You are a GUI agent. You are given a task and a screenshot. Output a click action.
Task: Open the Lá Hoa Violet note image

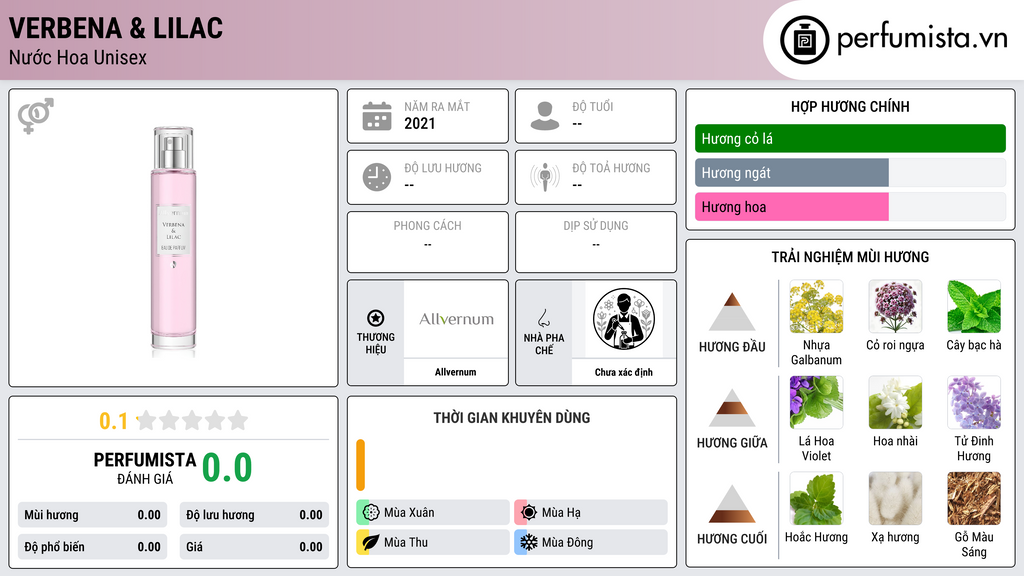click(816, 403)
